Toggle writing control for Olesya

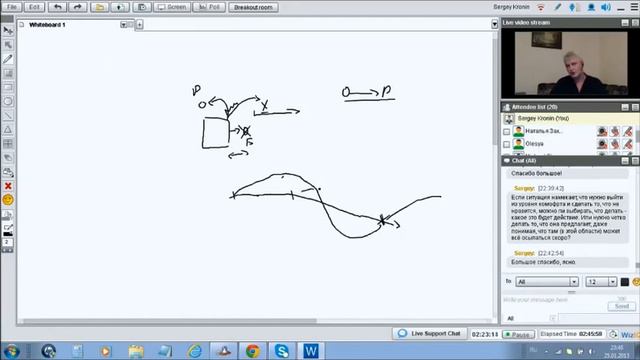[x=628, y=144]
